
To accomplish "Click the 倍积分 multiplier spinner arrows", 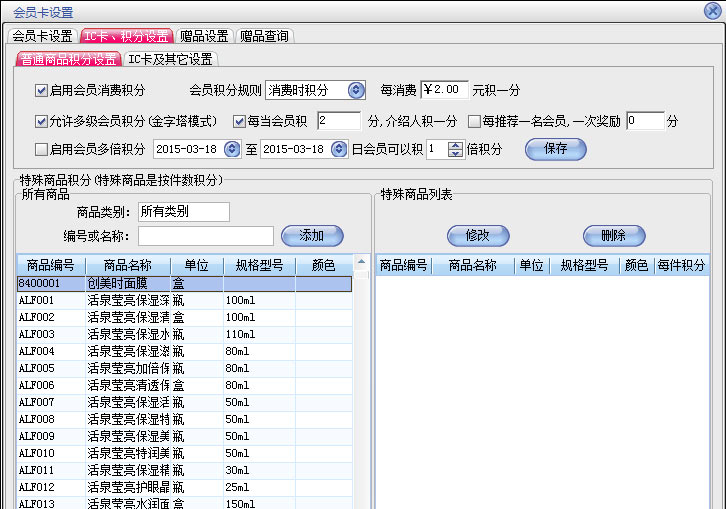I will pos(455,149).
